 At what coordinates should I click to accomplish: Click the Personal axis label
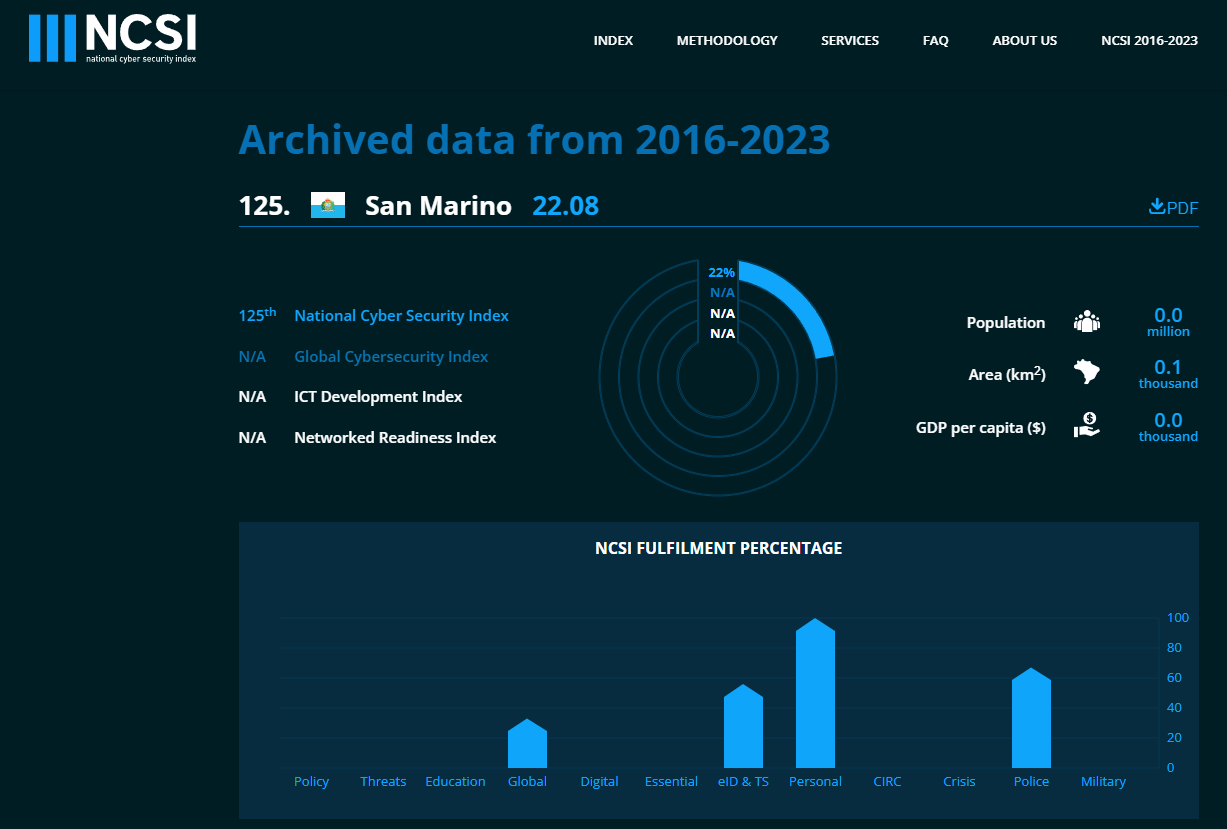point(815,782)
